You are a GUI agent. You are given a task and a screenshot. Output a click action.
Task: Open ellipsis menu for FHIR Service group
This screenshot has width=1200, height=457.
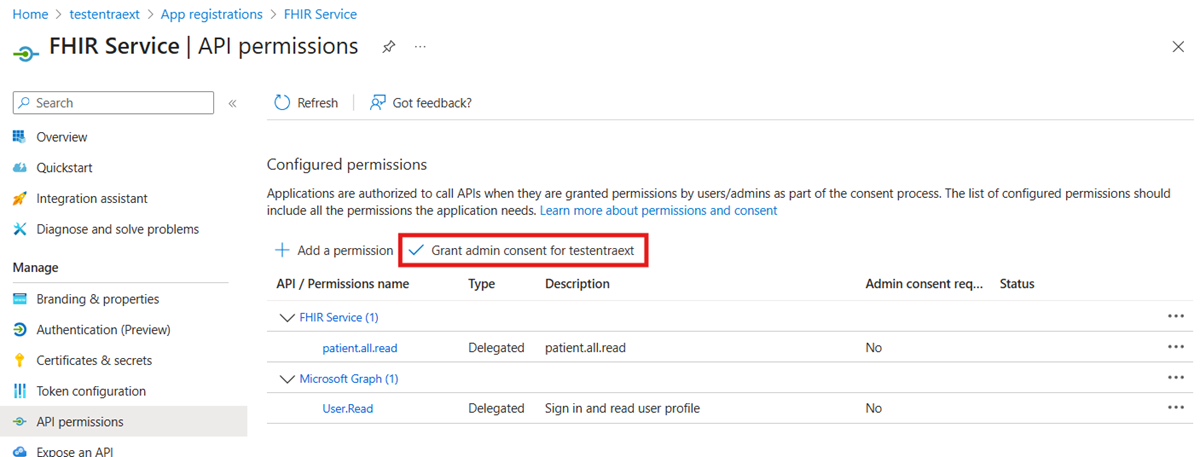(x=1175, y=316)
